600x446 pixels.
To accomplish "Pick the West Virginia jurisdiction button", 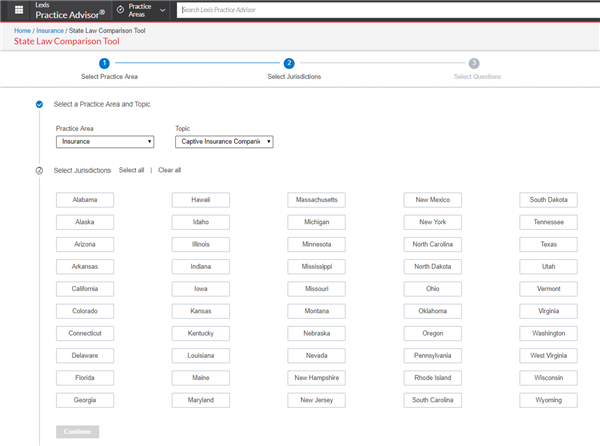I will 549,356.
